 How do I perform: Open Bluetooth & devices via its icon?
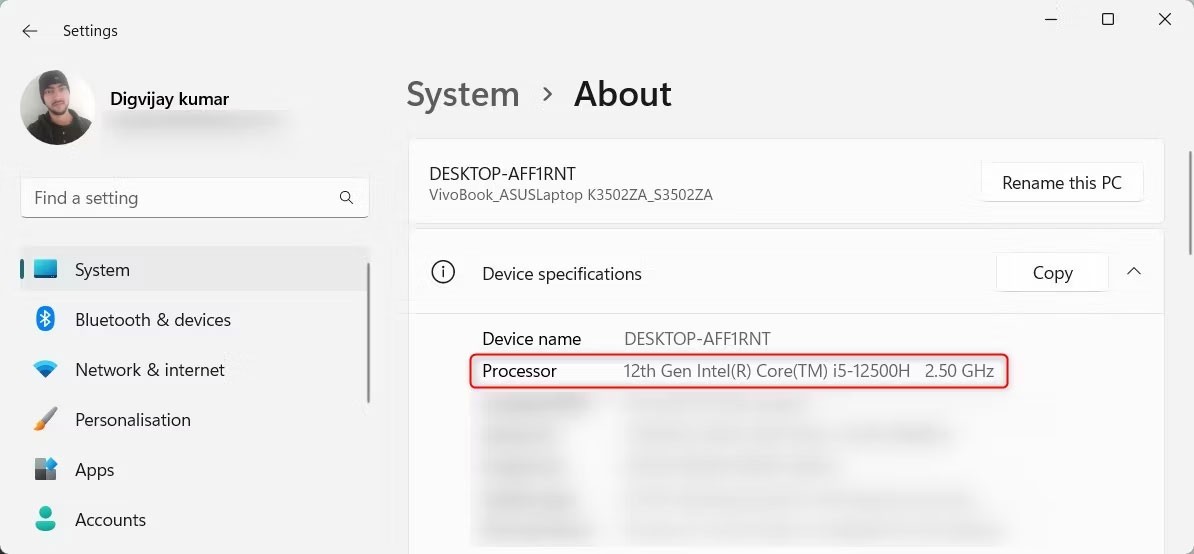pos(45,320)
